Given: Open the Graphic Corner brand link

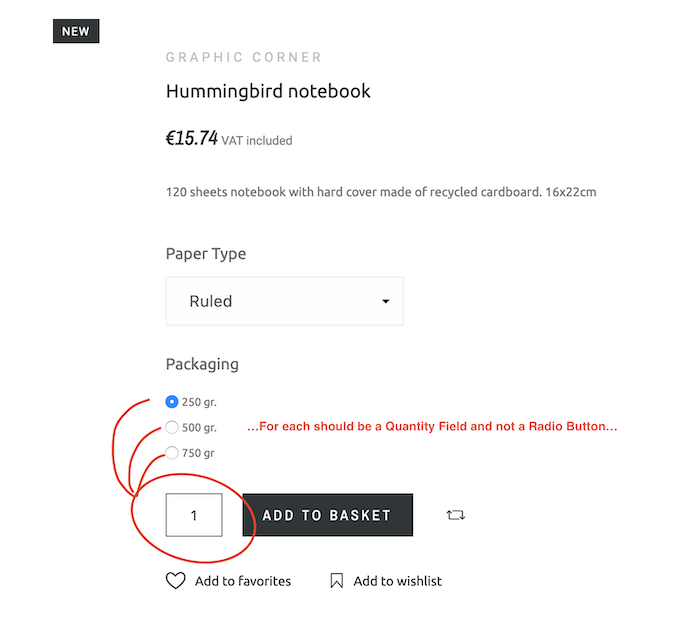Looking at the screenshot, I should [x=244, y=58].
